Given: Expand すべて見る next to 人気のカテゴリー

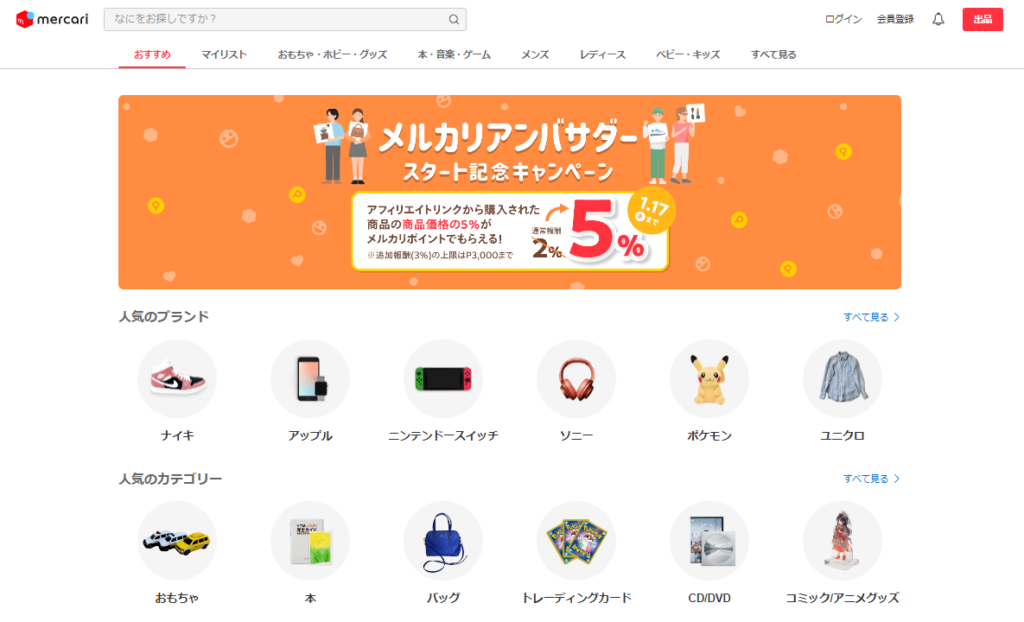Looking at the screenshot, I should tap(871, 479).
